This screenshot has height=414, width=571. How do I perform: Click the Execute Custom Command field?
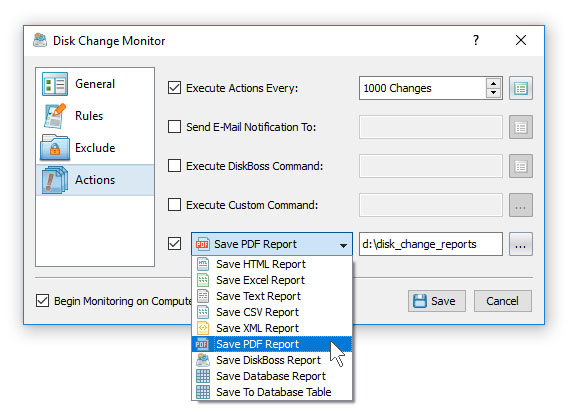click(x=431, y=205)
